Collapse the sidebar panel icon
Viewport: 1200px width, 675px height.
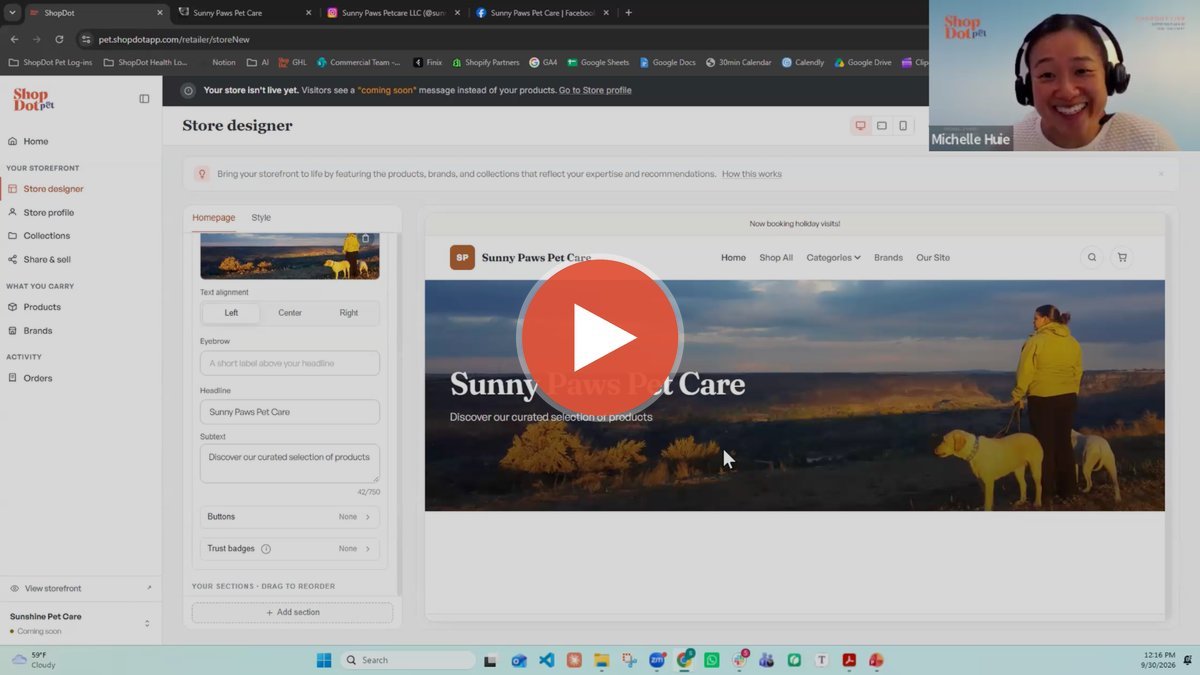pos(144,99)
